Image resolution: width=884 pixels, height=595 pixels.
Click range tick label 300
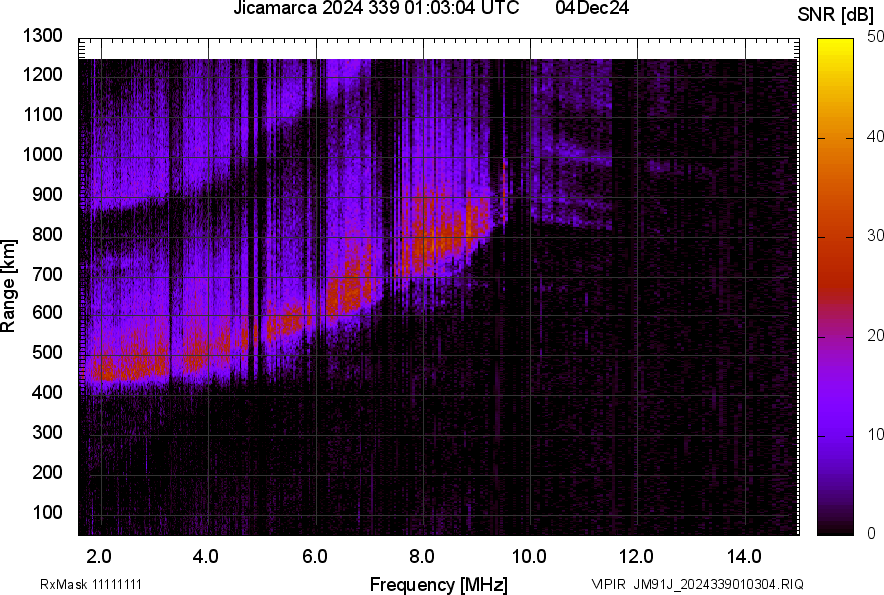pos(47,432)
